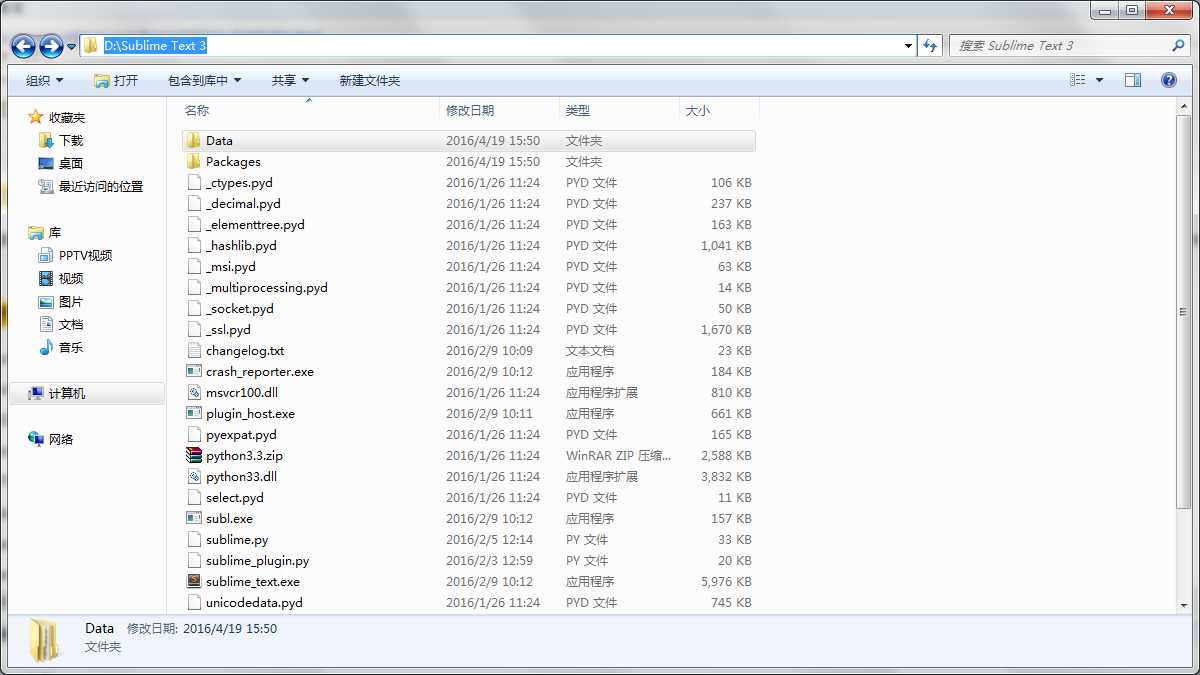
Task: Sort by 修改日期 column header
Action: click(x=470, y=111)
